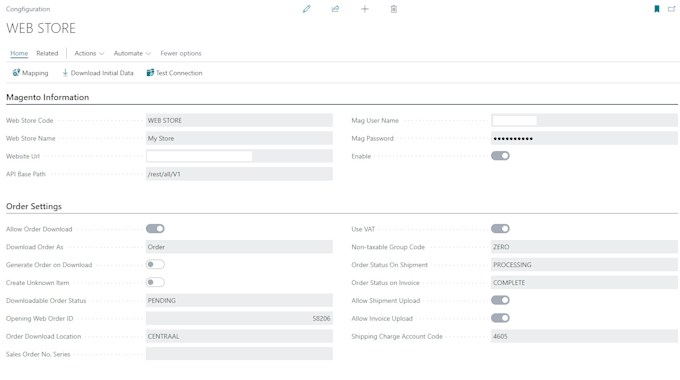Toggle the Use VAT switch

pyautogui.click(x=500, y=229)
